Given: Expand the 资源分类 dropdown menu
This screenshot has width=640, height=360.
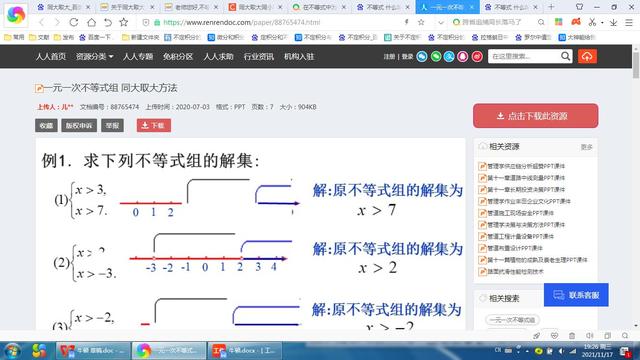Looking at the screenshot, I should pos(94,56).
